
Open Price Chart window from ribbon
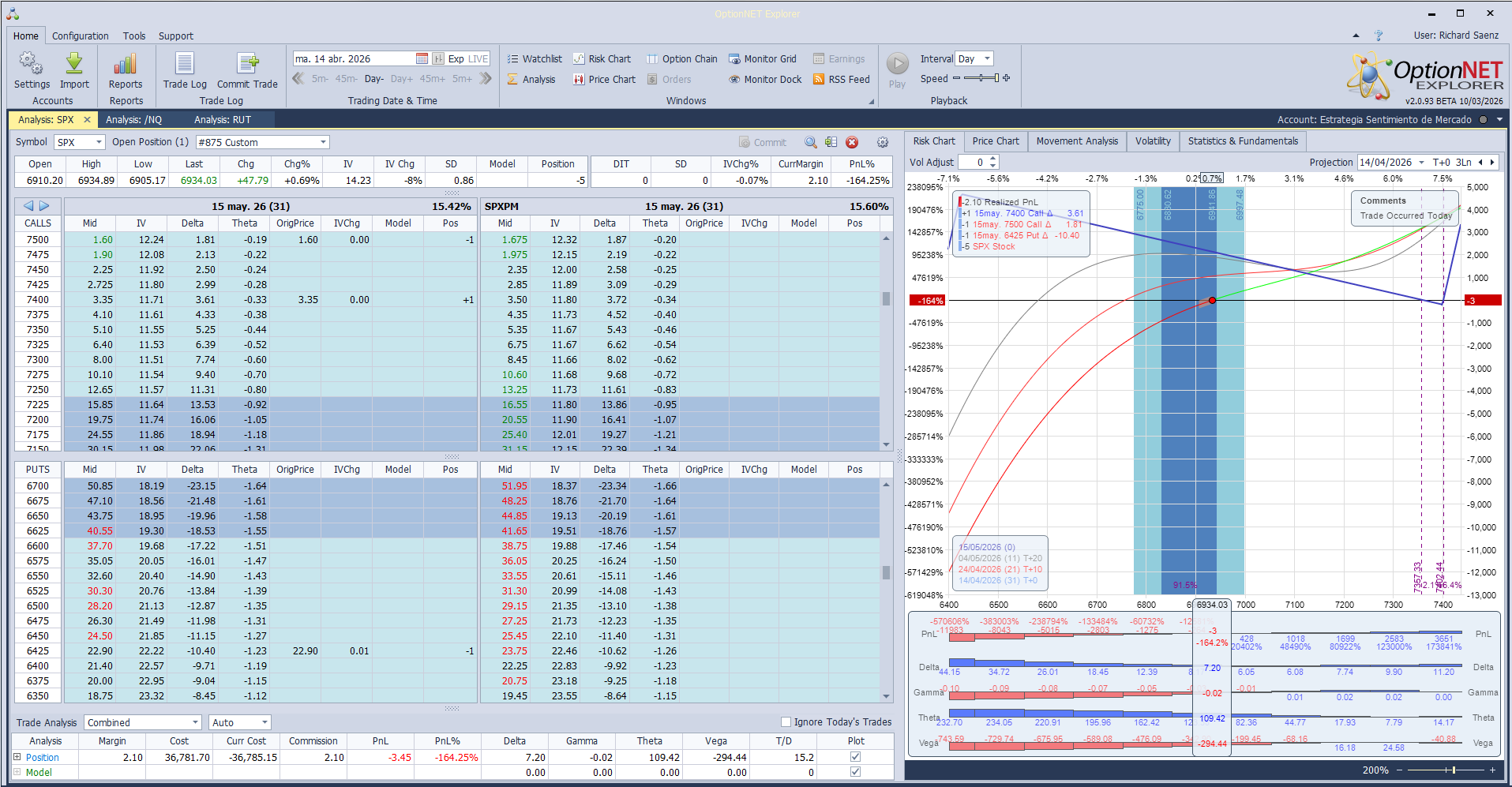pos(604,80)
